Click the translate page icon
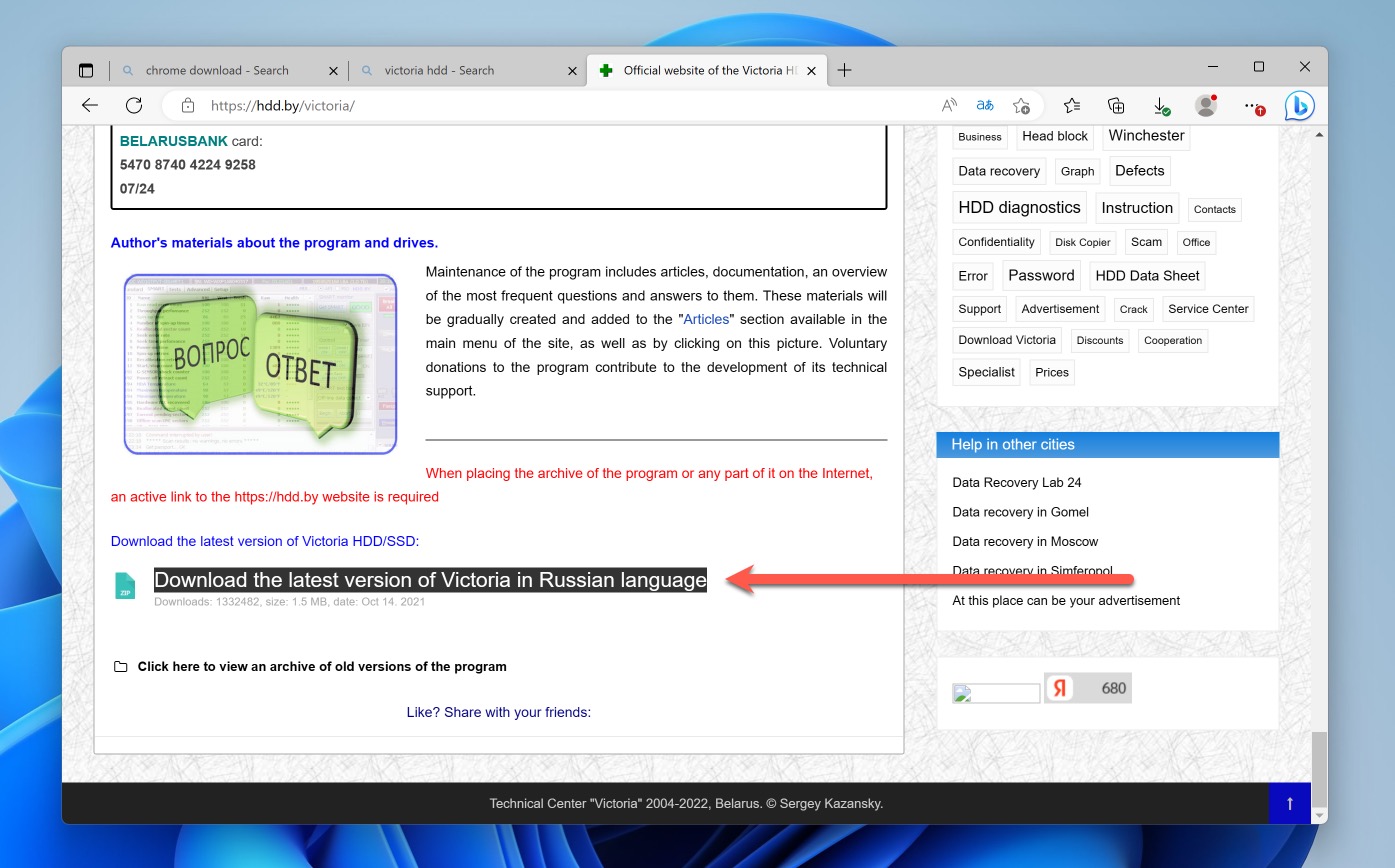Viewport: 1395px width, 868px height. 985,105
